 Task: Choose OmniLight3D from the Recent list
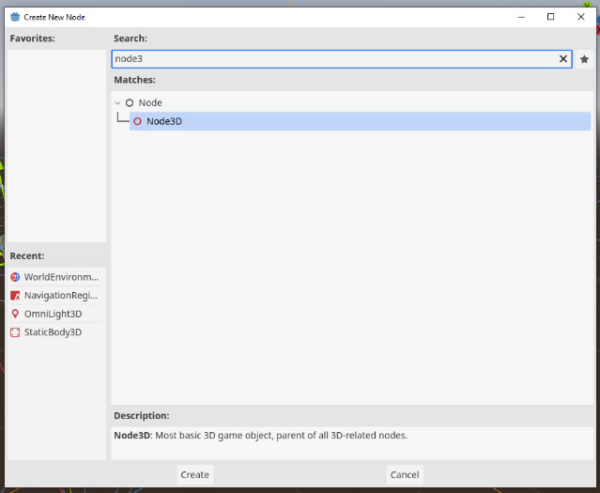coord(52,313)
